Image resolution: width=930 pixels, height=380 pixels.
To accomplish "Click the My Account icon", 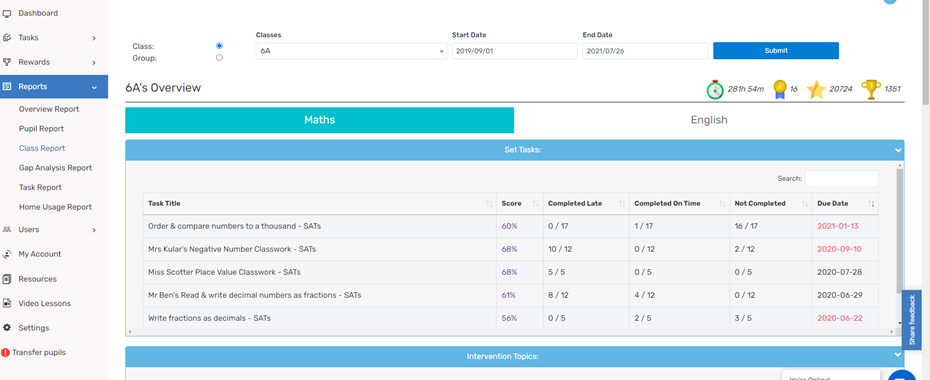I will (7, 254).
